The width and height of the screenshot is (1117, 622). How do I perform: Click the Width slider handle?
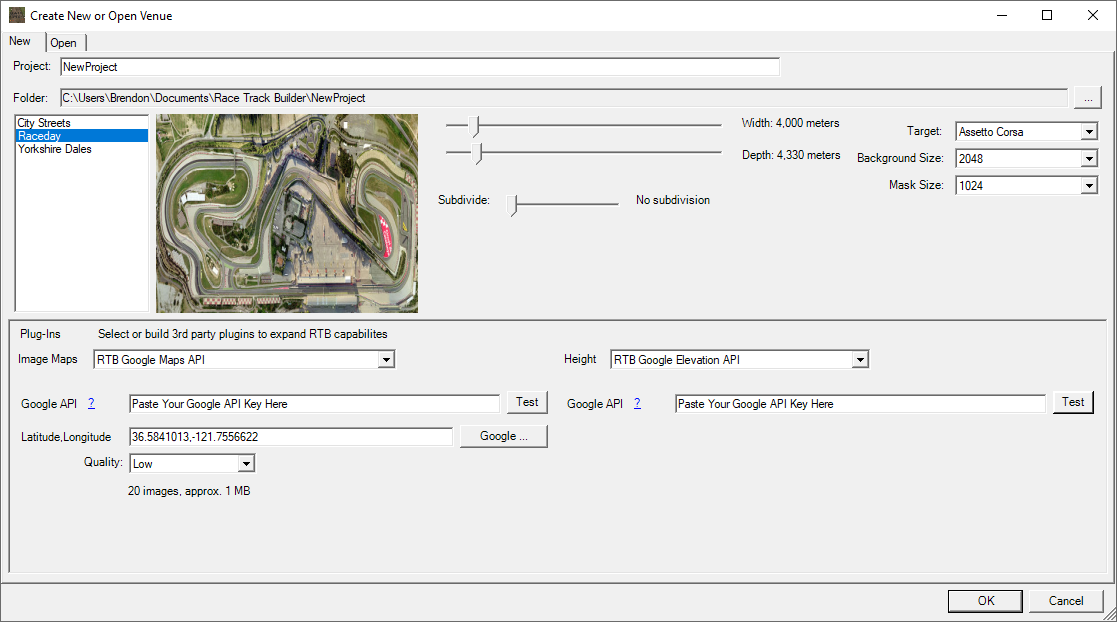[x=477, y=125]
